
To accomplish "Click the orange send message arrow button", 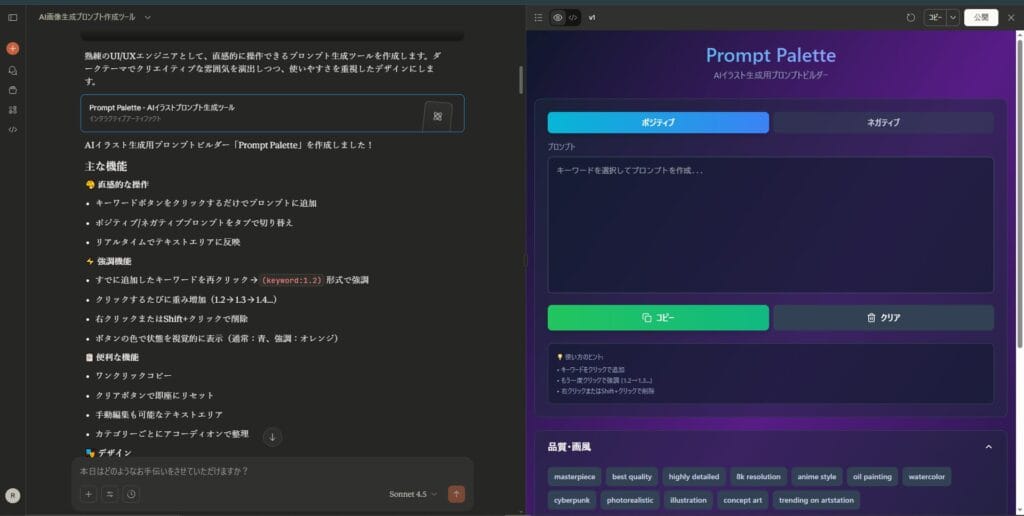I will tap(456, 494).
